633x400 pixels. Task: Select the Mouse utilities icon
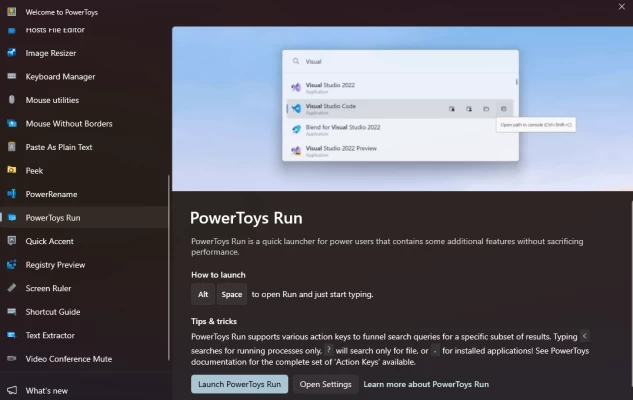pos(11,100)
